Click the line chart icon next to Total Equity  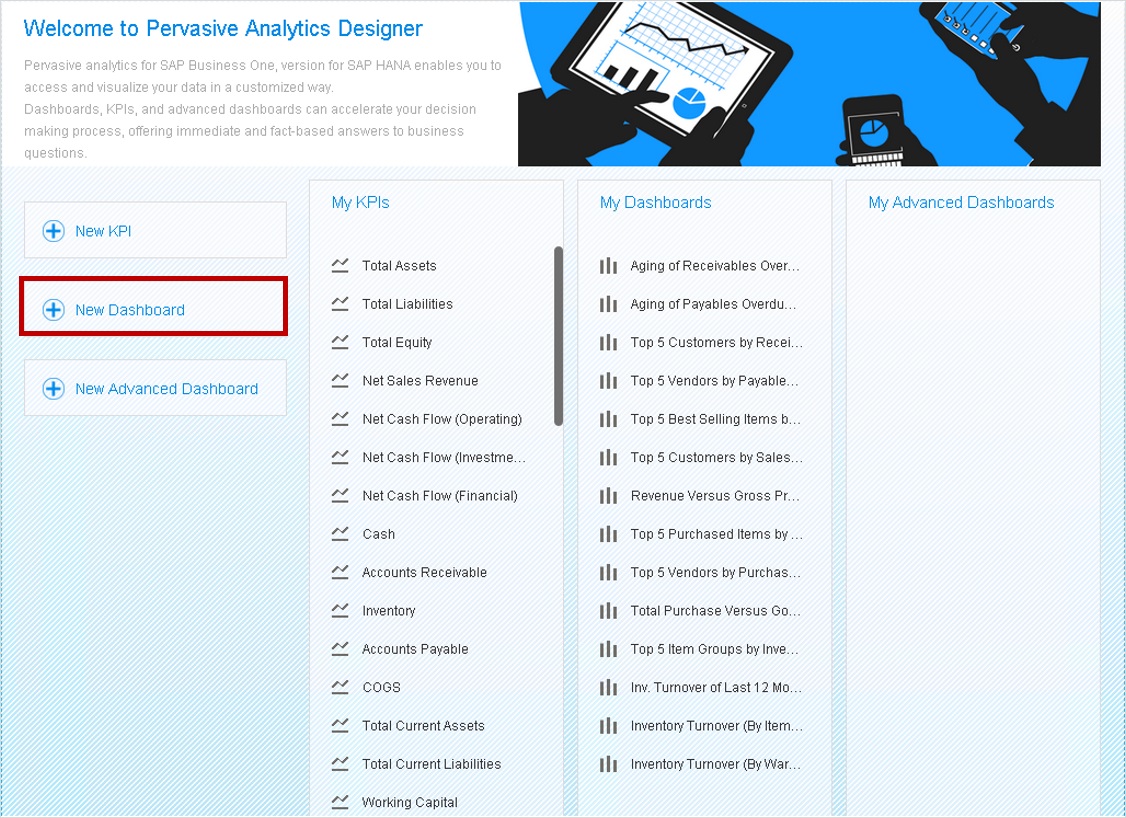click(340, 343)
